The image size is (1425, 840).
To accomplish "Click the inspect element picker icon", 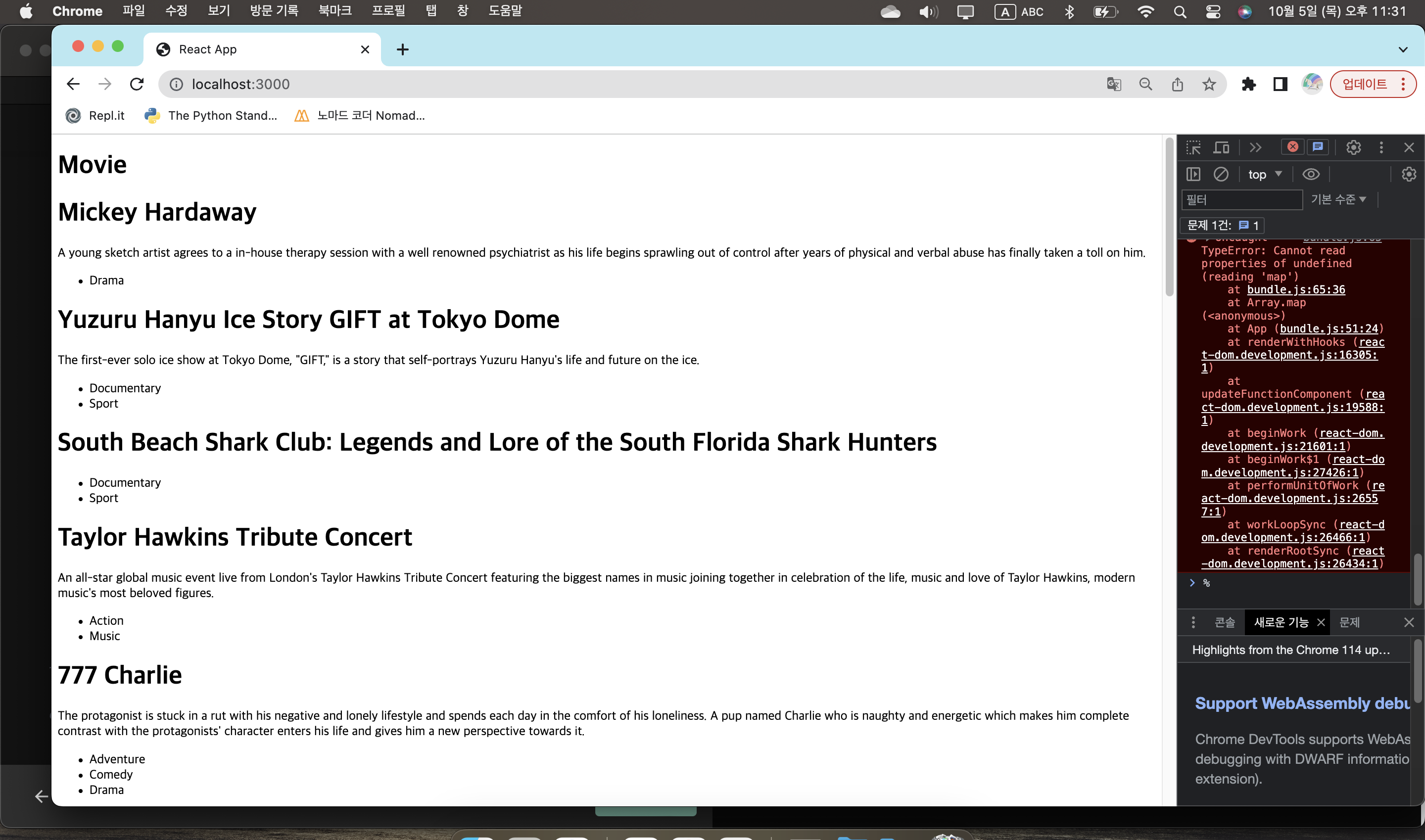I will click(x=1193, y=148).
